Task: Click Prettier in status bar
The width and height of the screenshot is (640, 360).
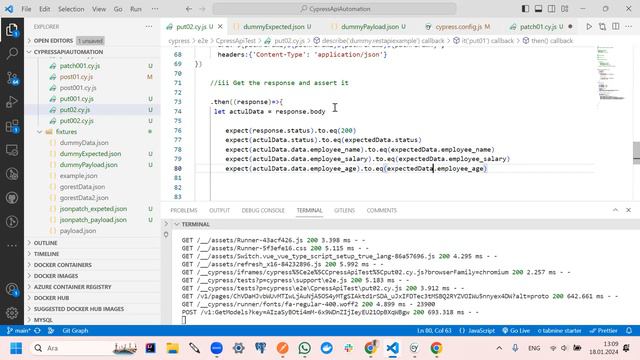Action: pos(603,331)
